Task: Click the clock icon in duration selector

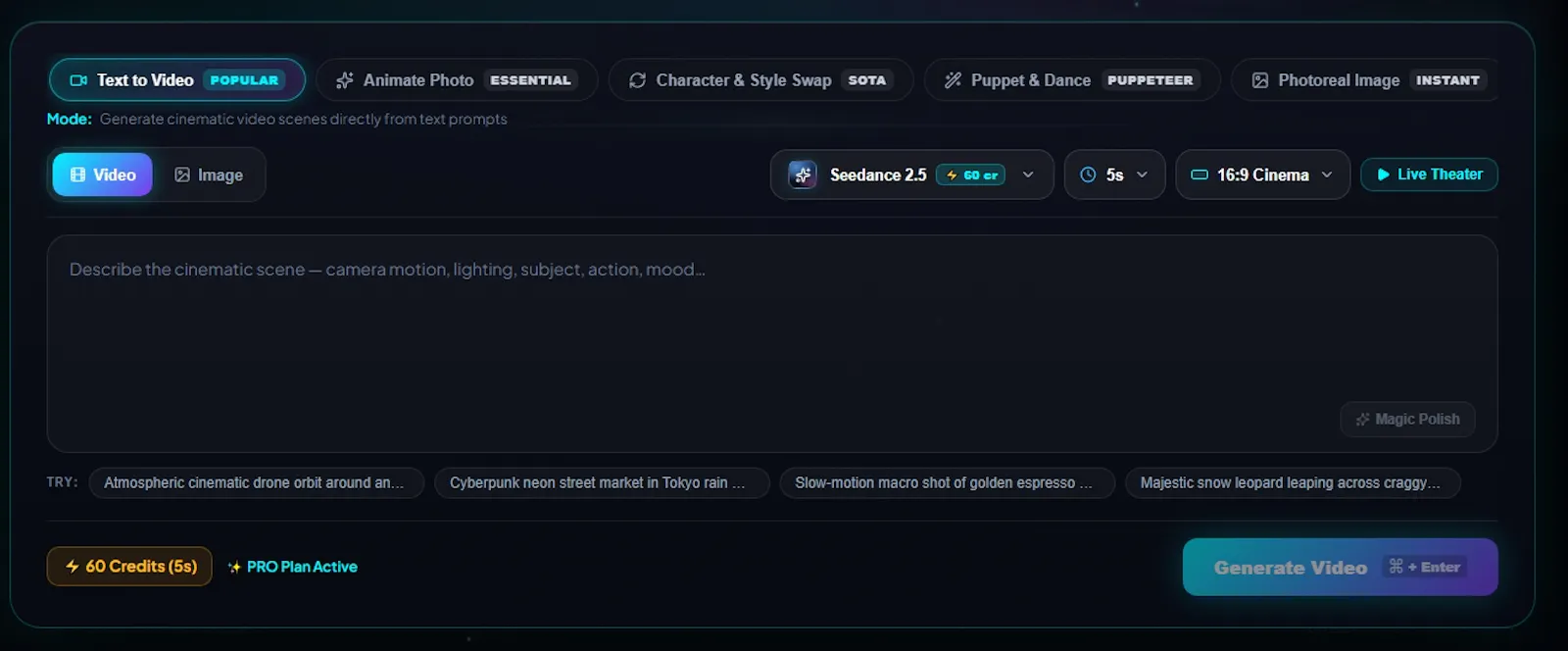Action: [x=1088, y=175]
